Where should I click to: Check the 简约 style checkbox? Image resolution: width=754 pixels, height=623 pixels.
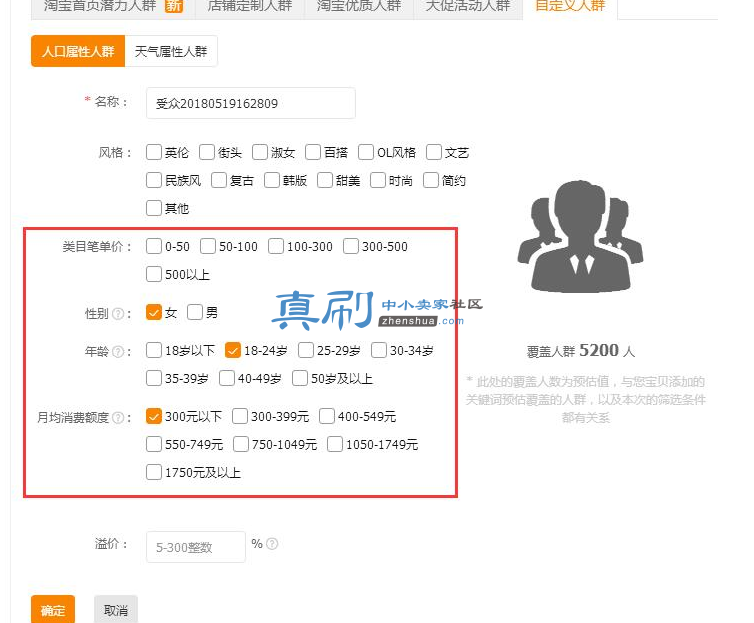tap(431, 180)
